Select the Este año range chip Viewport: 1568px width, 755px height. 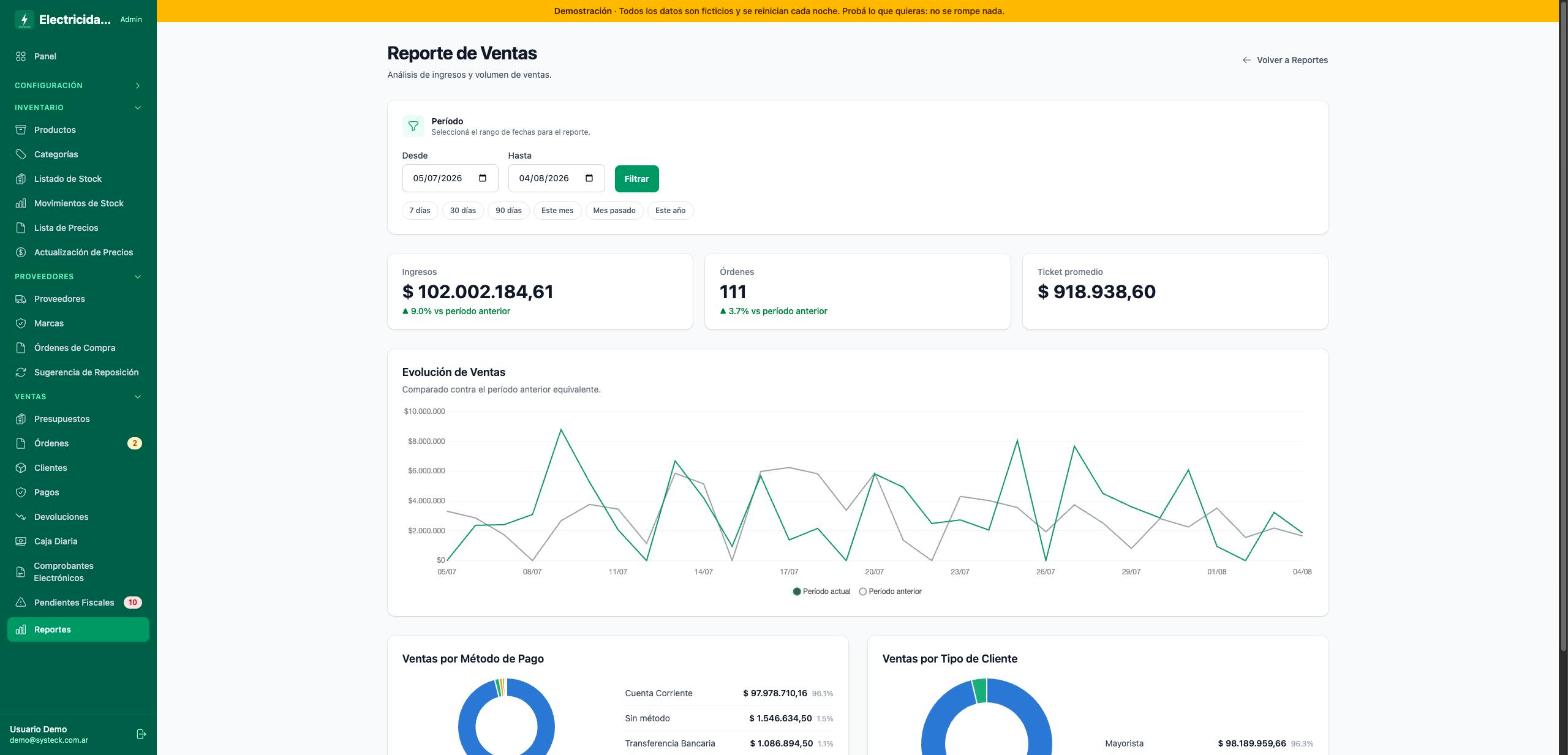[x=670, y=210]
